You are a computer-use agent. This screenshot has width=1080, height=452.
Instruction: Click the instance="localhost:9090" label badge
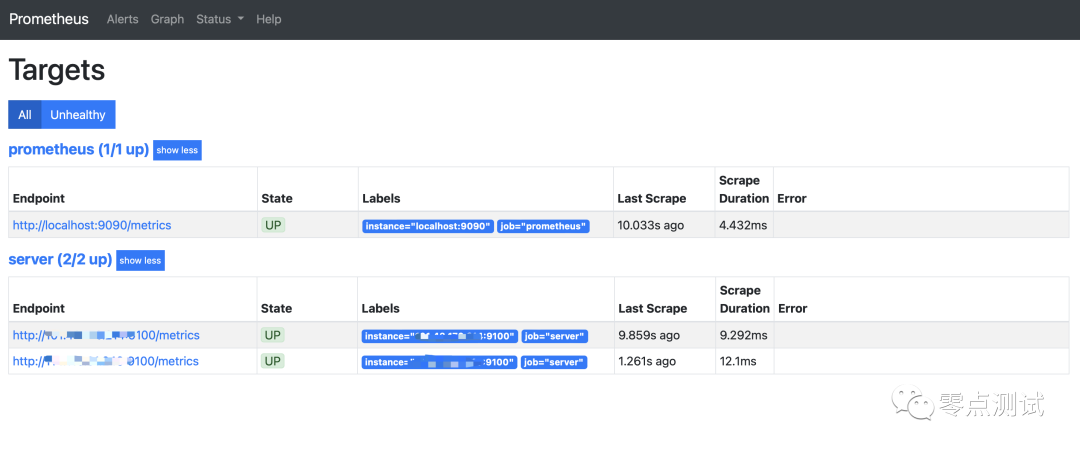click(428, 226)
